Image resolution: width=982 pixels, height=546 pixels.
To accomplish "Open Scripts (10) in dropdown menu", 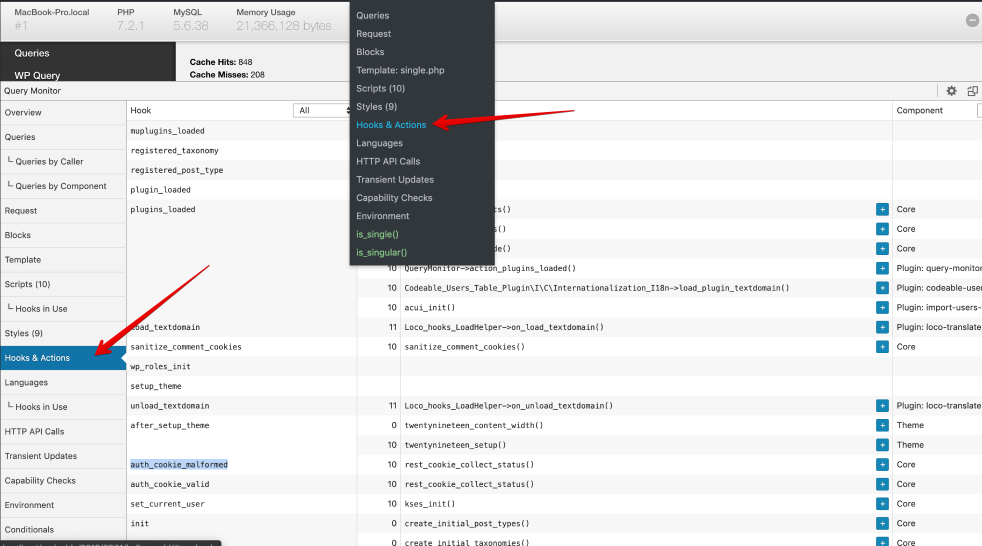I will (381, 88).
